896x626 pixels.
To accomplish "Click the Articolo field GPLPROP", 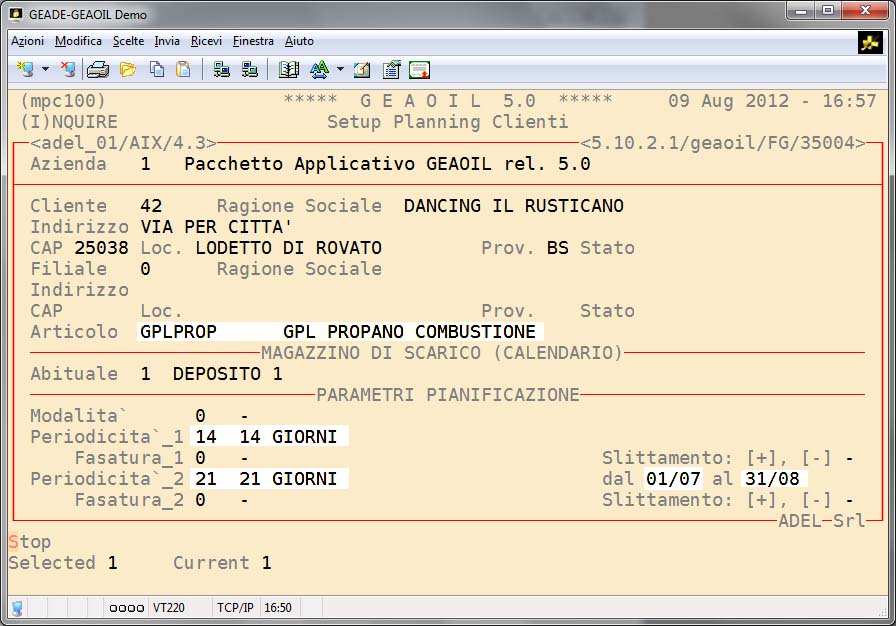I will [177, 332].
